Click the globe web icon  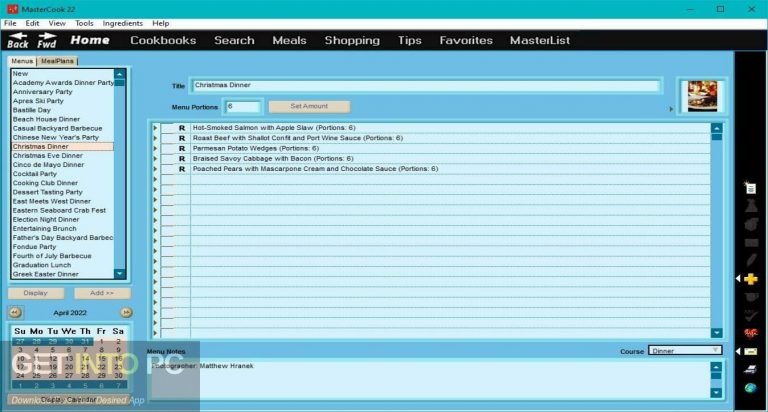point(750,388)
